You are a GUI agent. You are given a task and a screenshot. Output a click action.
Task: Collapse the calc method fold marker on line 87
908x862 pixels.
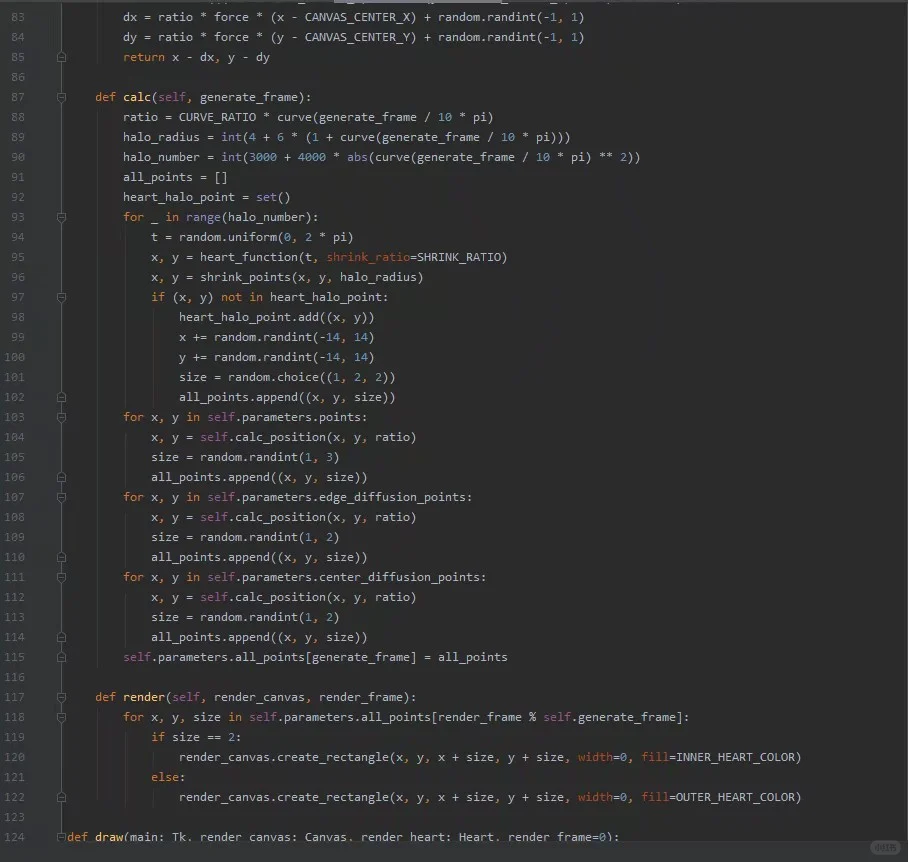tap(61, 97)
